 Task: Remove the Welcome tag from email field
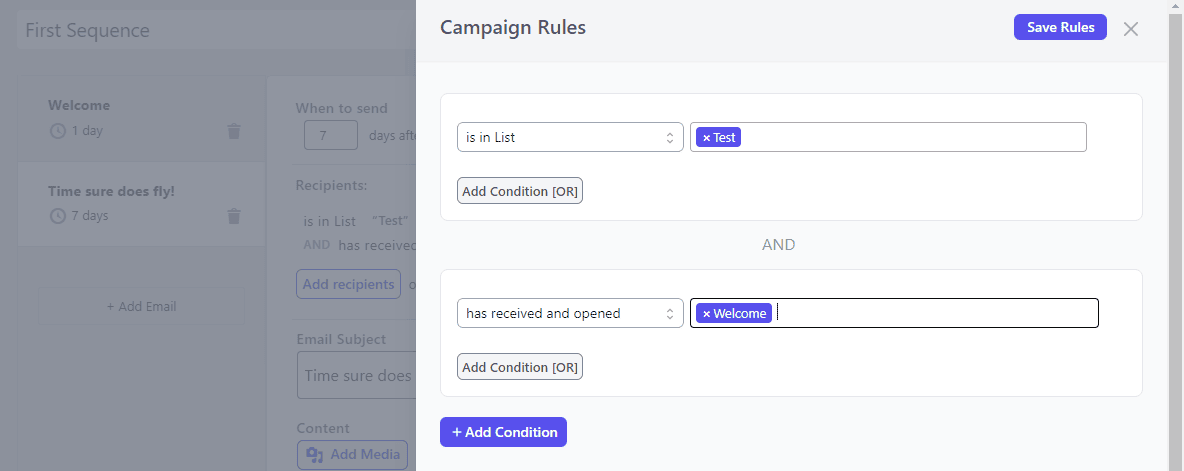pyautogui.click(x=706, y=314)
